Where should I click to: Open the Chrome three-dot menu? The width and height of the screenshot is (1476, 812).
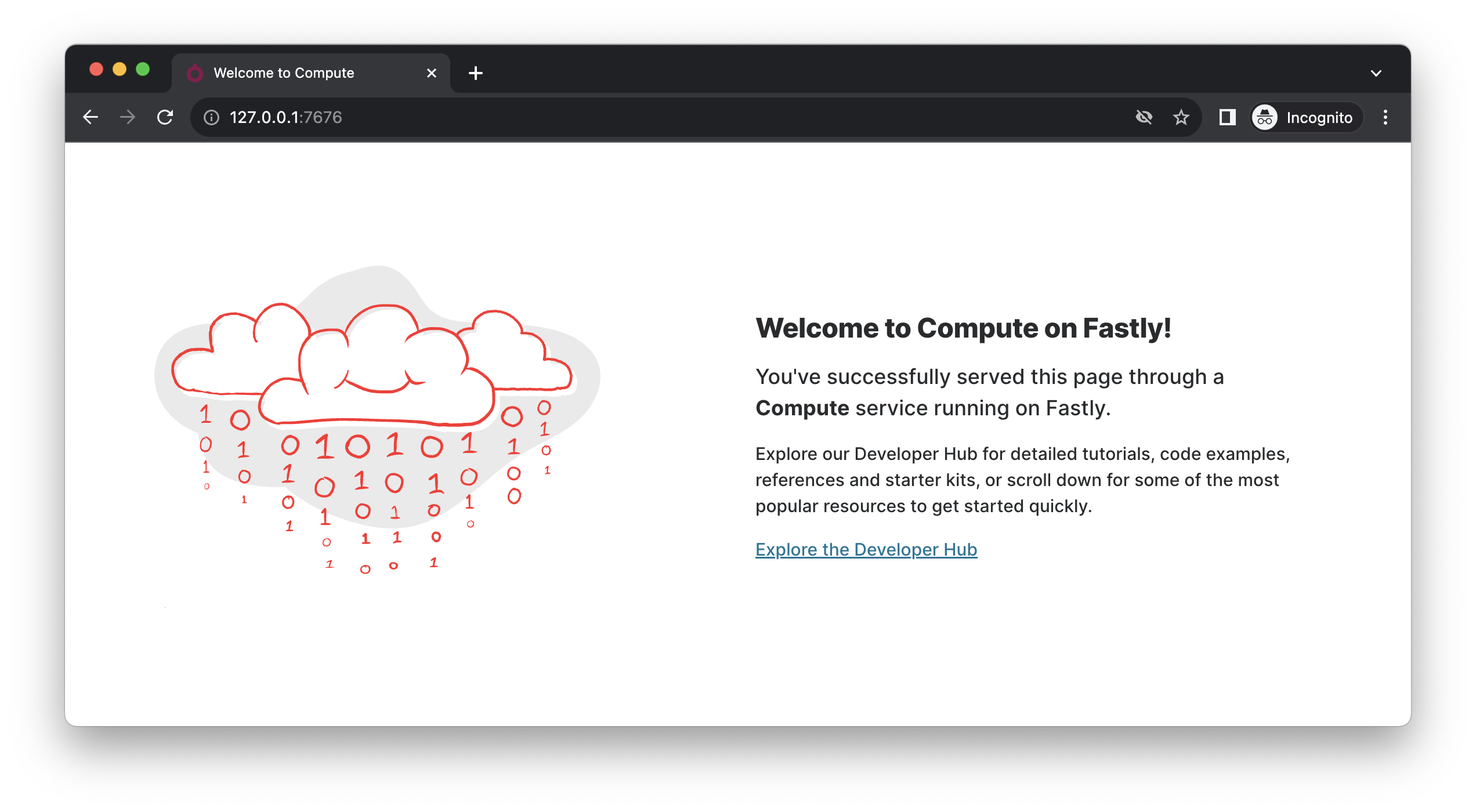[x=1385, y=117]
